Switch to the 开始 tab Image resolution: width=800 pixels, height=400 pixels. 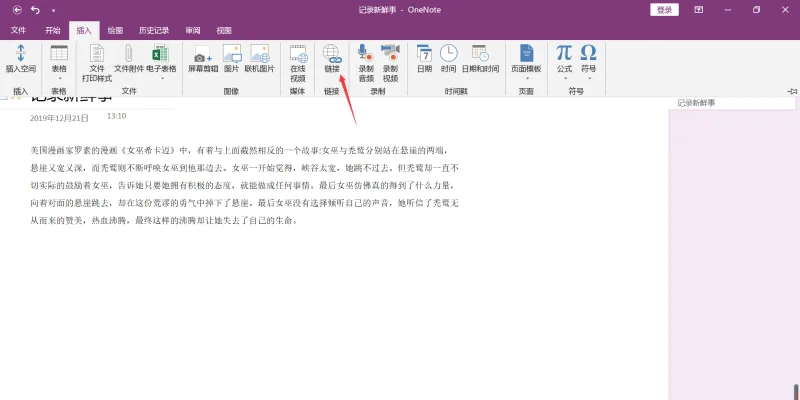click(x=53, y=31)
